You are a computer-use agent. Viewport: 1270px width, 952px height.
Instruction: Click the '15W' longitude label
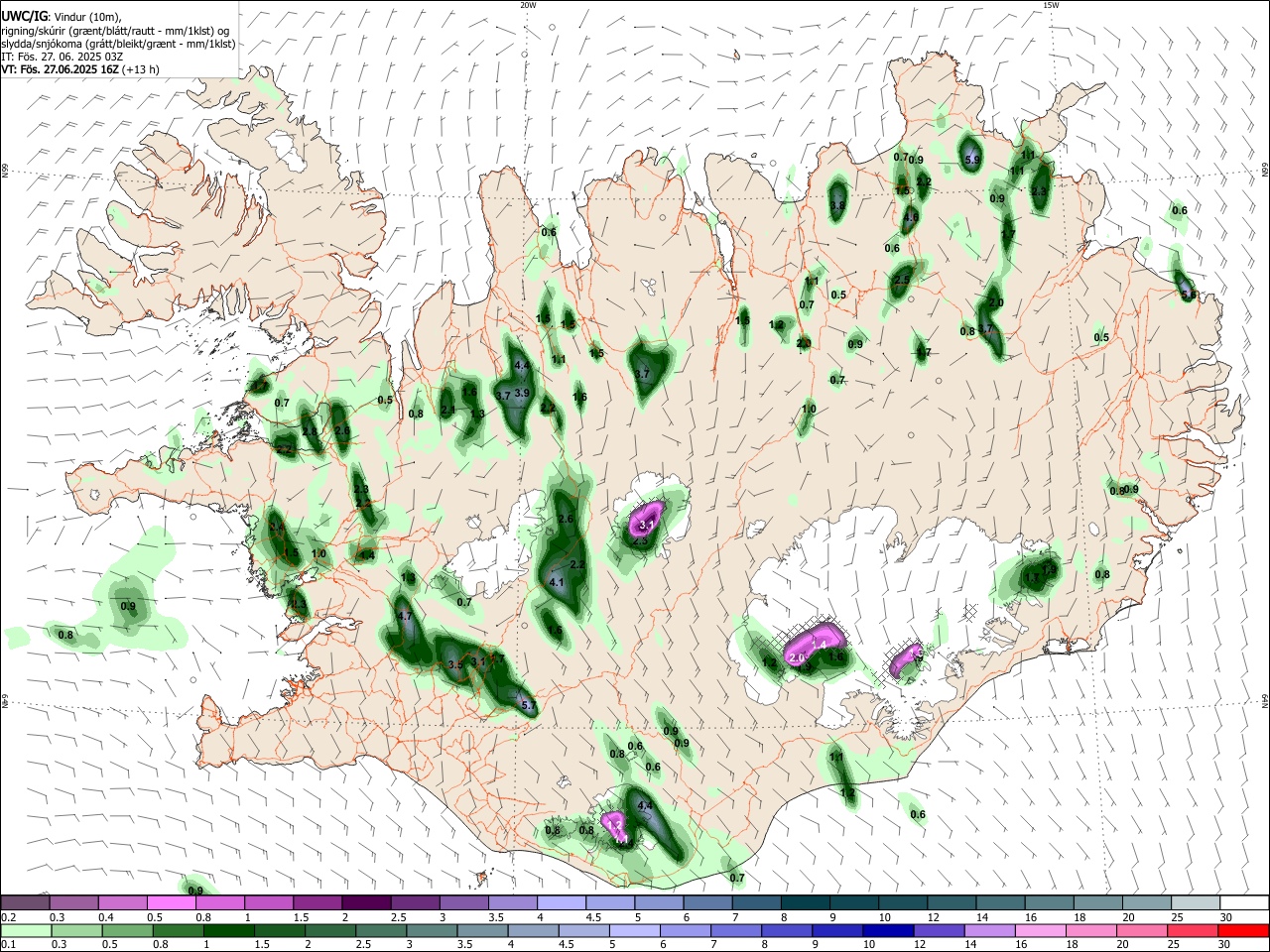tap(1051, 5)
